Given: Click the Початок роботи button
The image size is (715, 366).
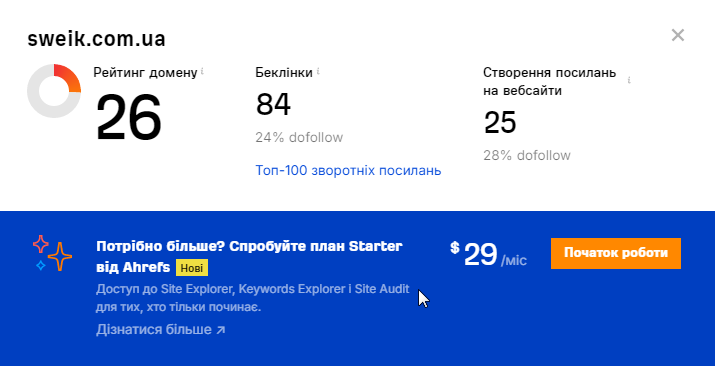Looking at the screenshot, I should 616,253.
